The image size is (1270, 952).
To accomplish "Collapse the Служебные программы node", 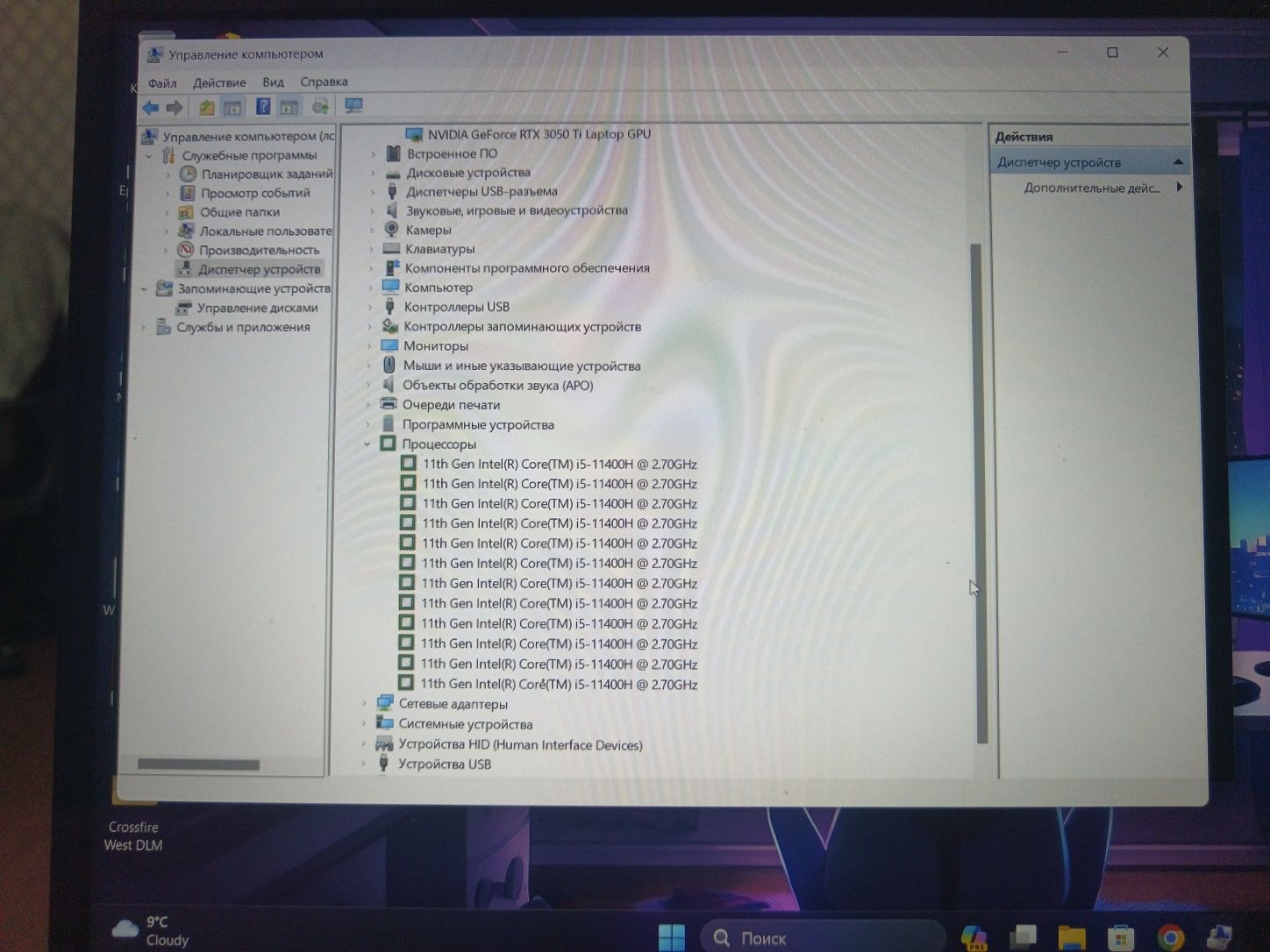I will click(x=148, y=156).
